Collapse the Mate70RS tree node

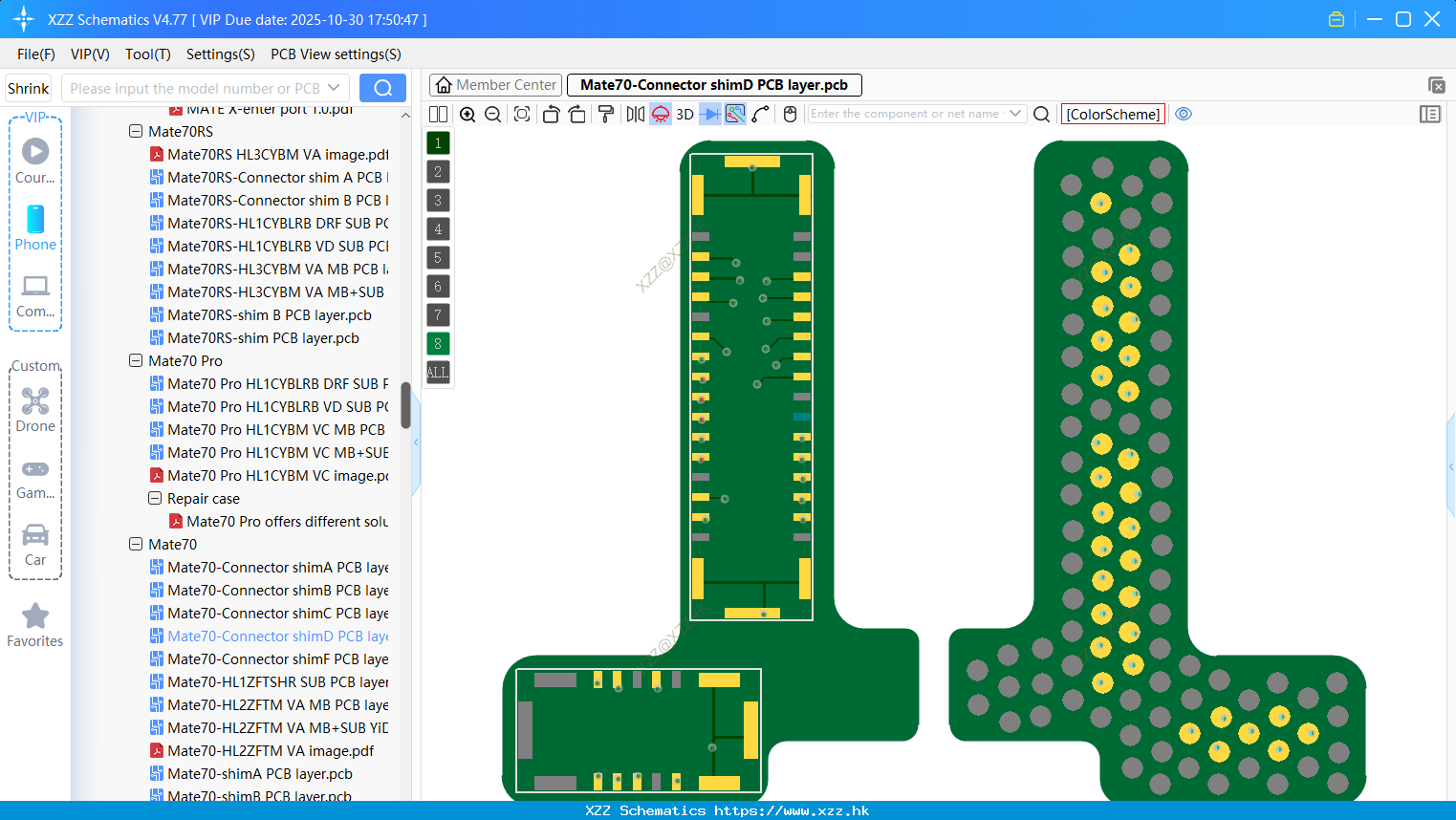[136, 132]
